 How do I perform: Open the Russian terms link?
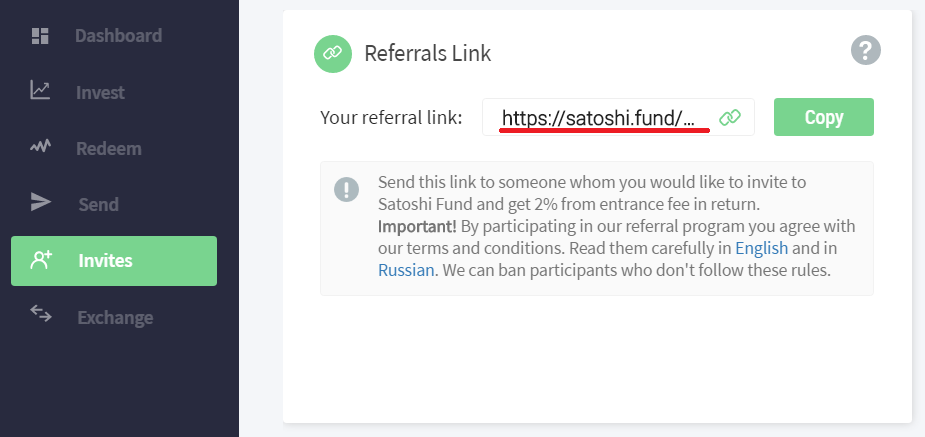406,270
